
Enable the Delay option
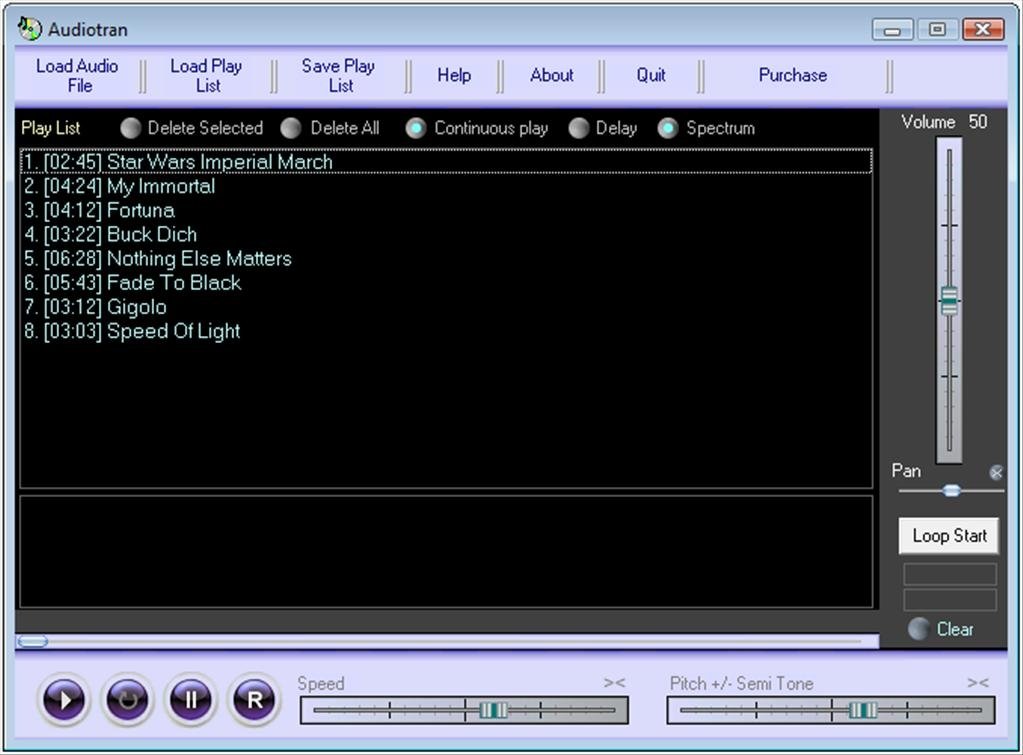click(x=579, y=128)
